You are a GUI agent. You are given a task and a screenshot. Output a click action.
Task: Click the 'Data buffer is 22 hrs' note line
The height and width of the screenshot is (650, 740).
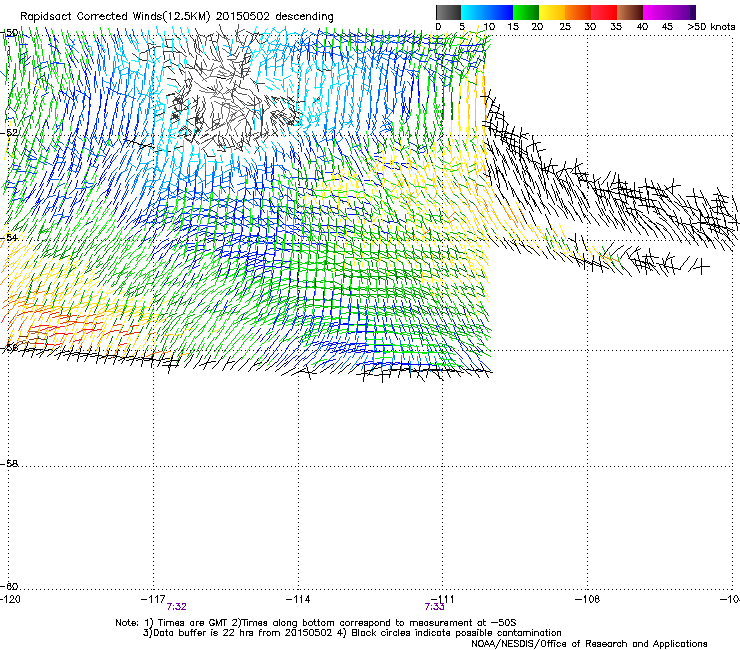(x=352, y=633)
